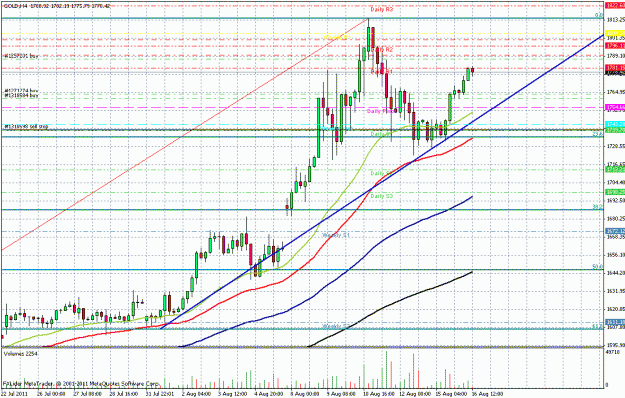Click the 49710 volume scale value
This screenshot has height=398, width=625.
(x=613, y=353)
